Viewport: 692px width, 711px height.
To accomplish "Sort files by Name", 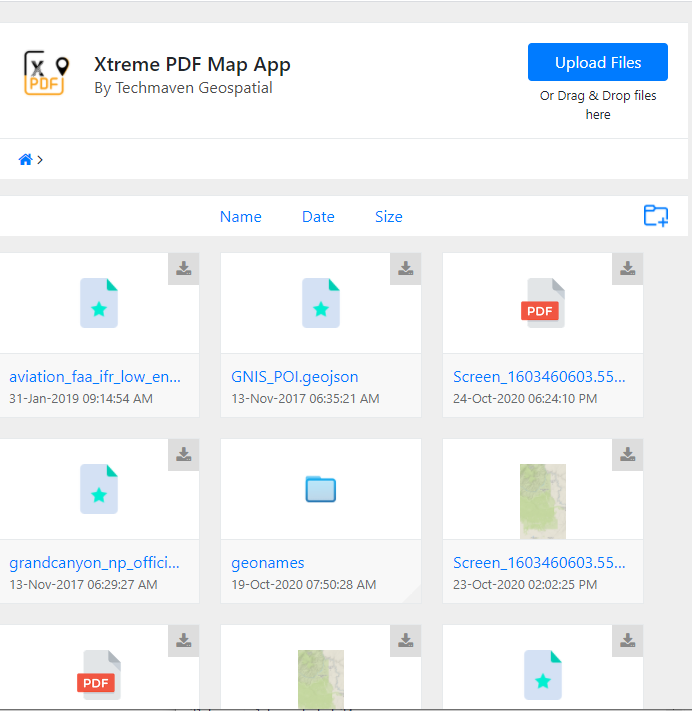I will point(240,217).
